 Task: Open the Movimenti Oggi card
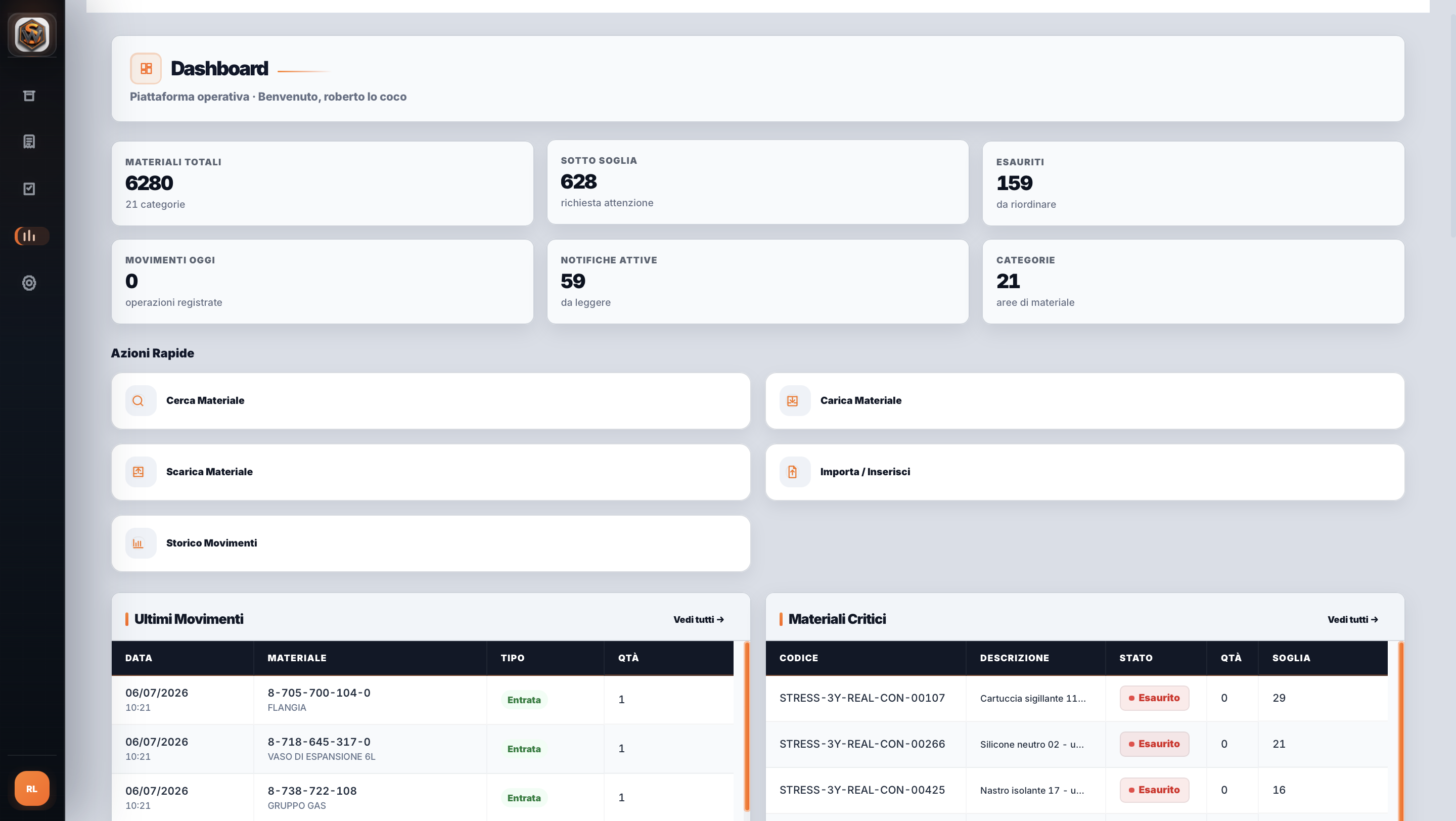pos(322,282)
